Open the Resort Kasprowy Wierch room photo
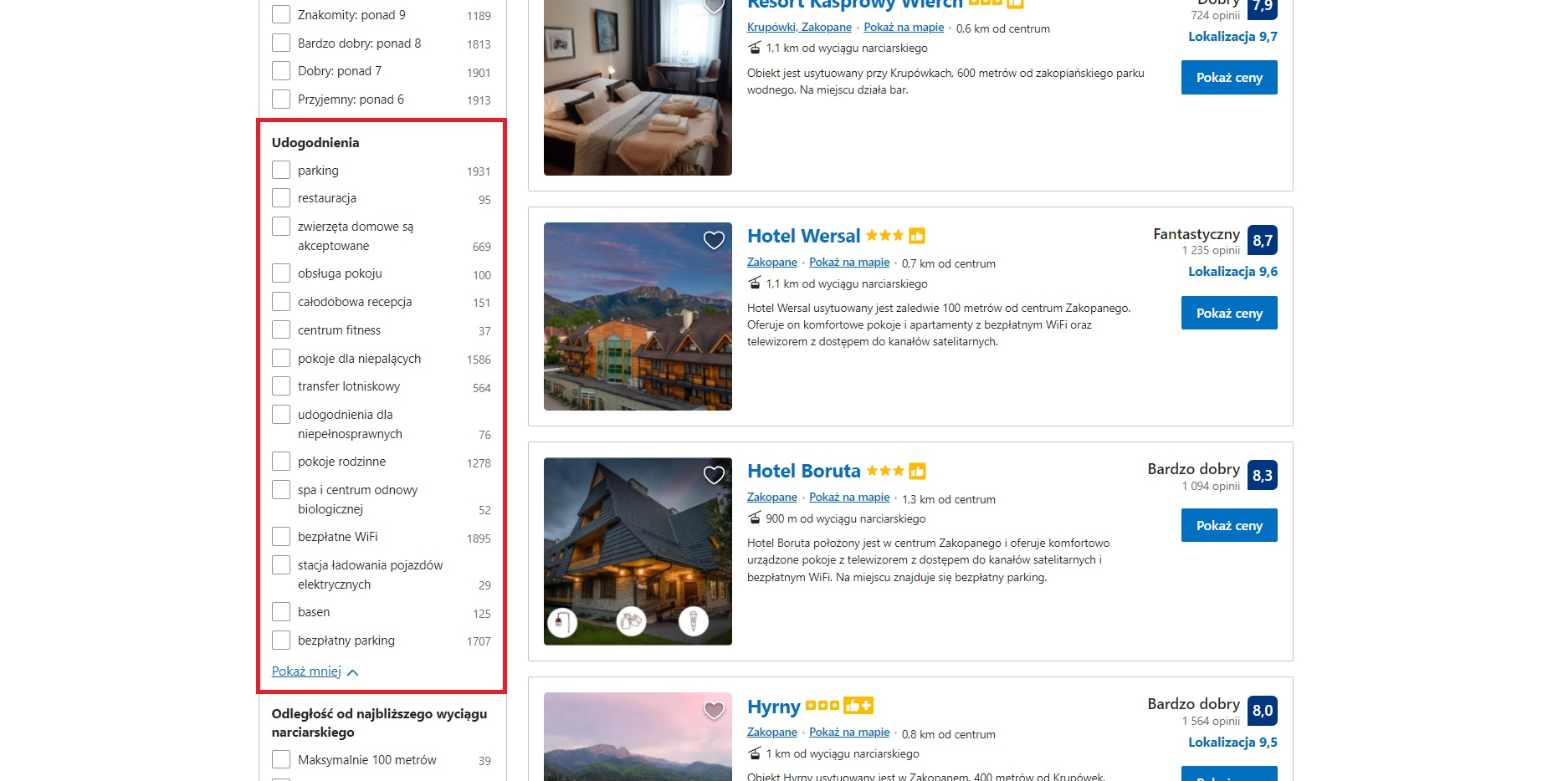 (x=638, y=88)
